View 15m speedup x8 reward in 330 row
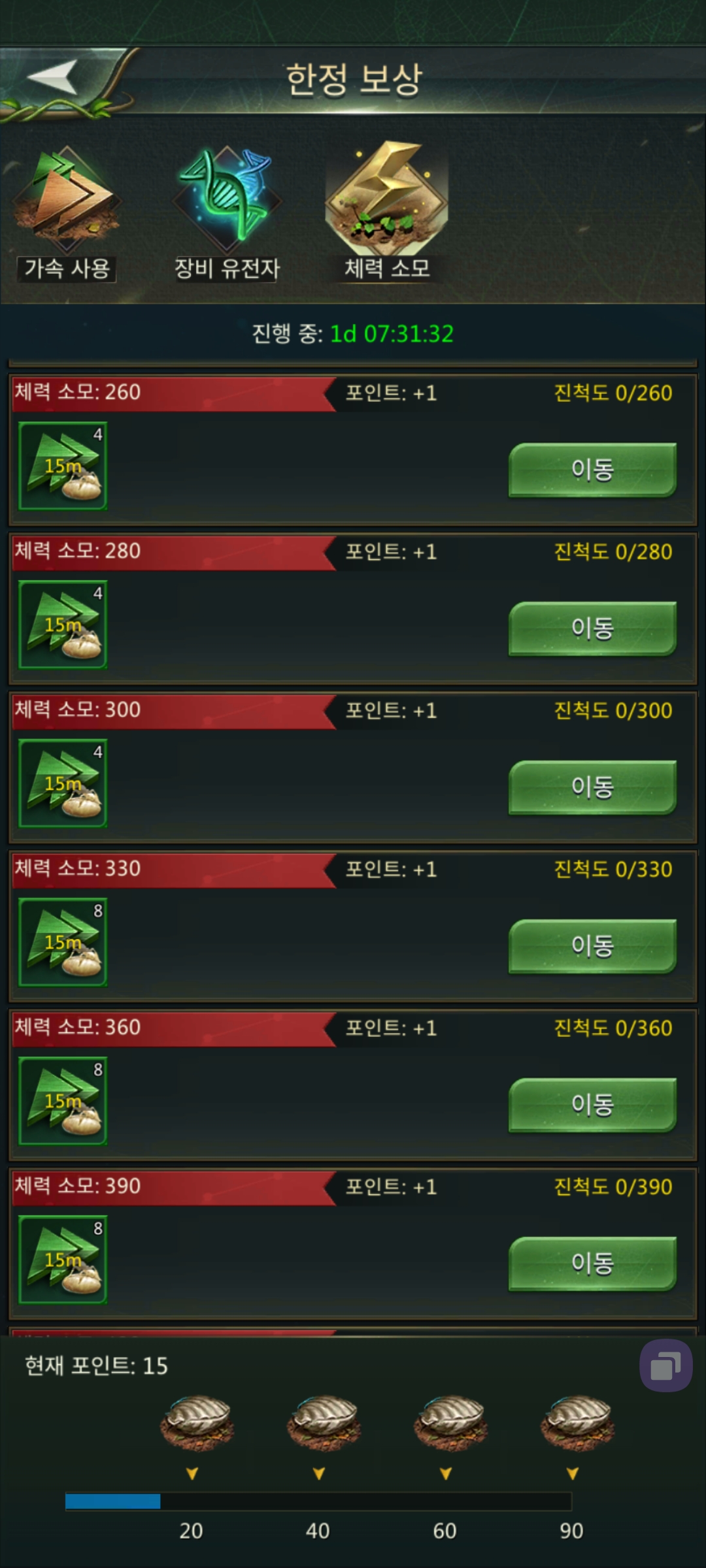The width and height of the screenshot is (706, 1568). 63,942
